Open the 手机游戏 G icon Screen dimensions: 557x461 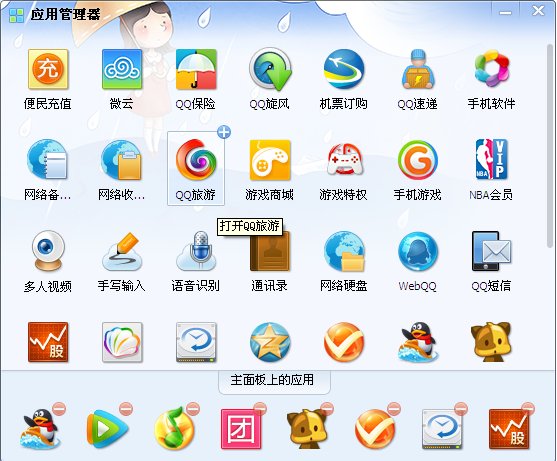click(418, 160)
